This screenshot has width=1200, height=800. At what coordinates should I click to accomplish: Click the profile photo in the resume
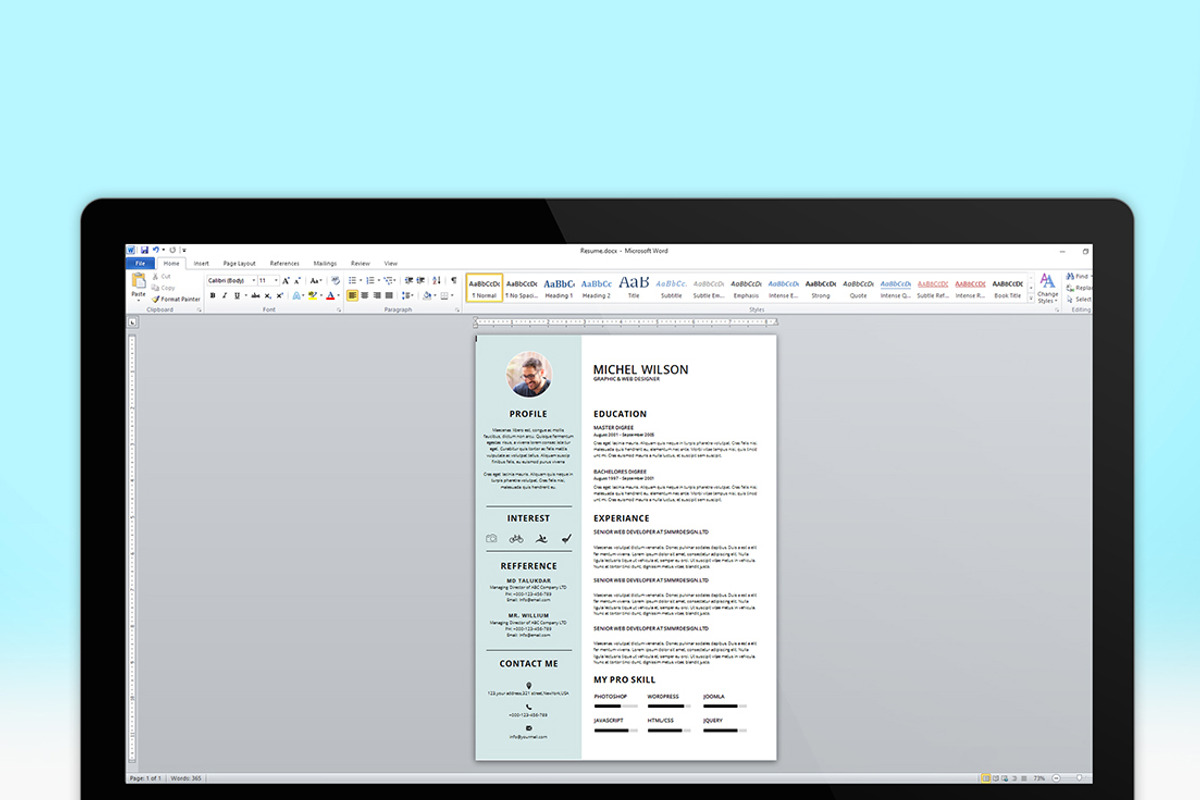[529, 374]
